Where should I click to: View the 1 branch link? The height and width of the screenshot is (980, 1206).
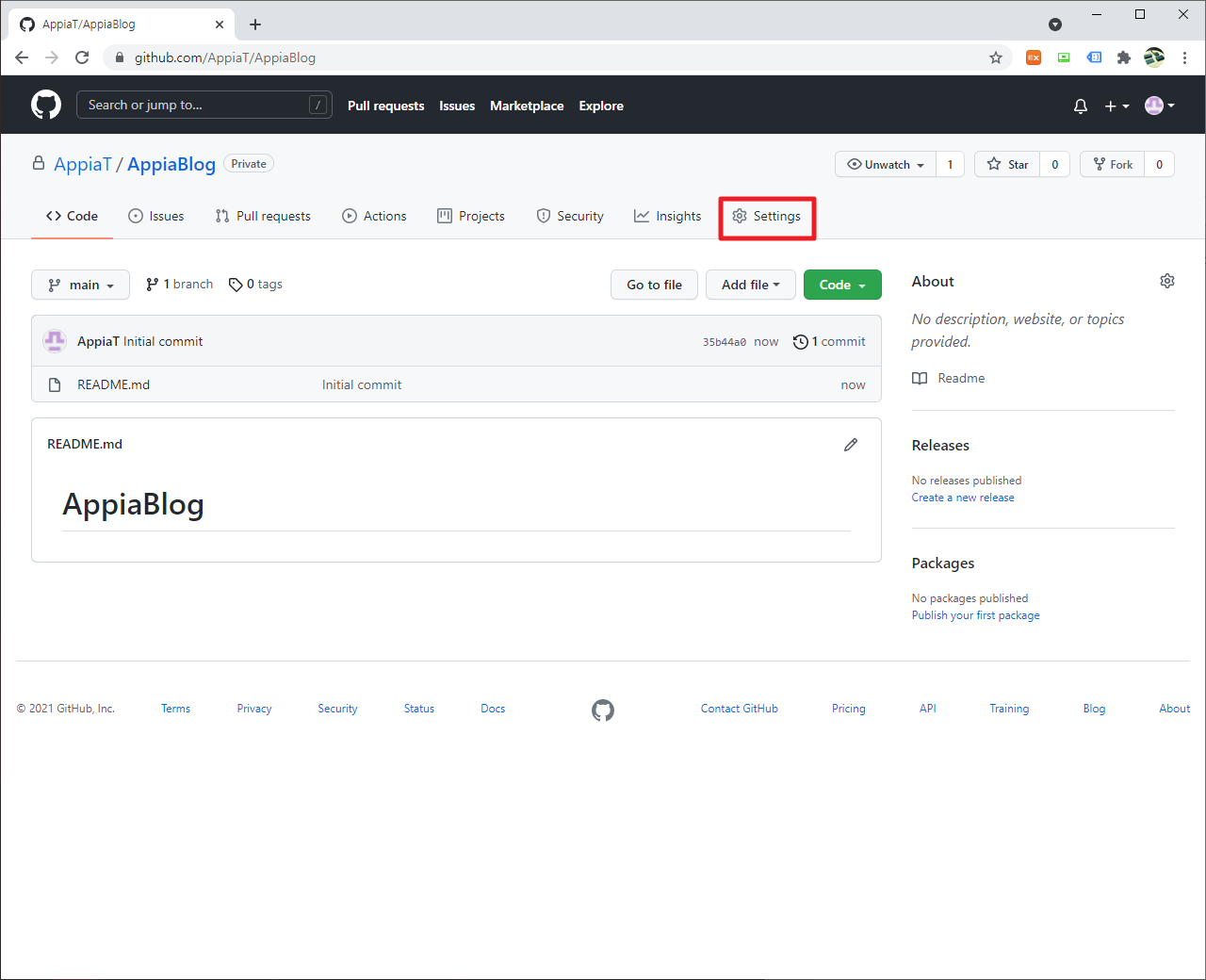click(179, 285)
